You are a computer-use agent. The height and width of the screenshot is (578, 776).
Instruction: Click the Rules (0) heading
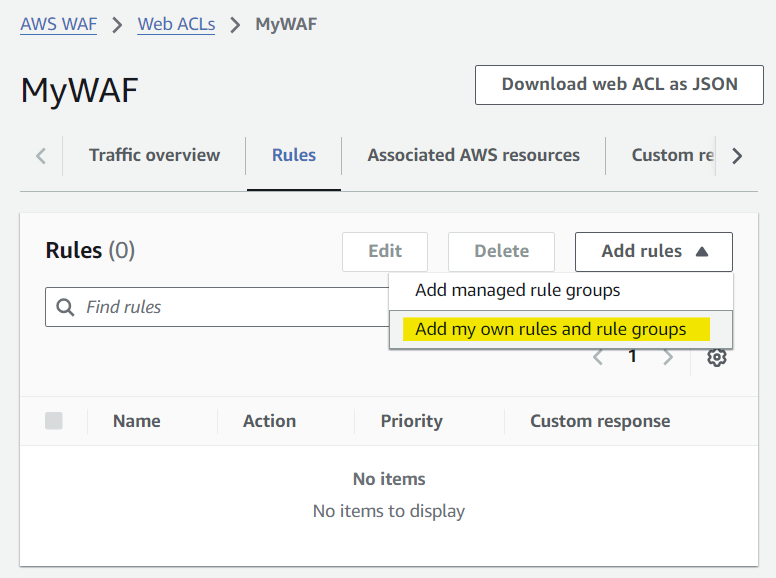(x=90, y=250)
